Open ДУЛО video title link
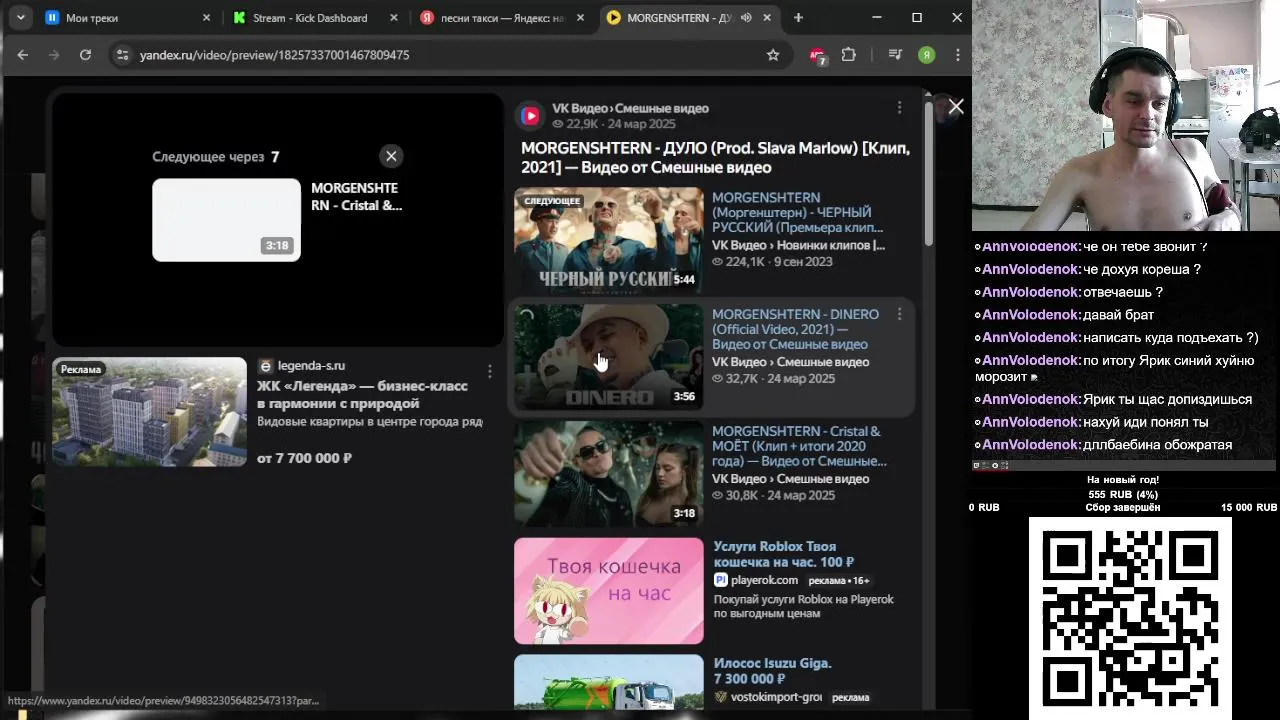The width and height of the screenshot is (1280, 720). (715, 157)
